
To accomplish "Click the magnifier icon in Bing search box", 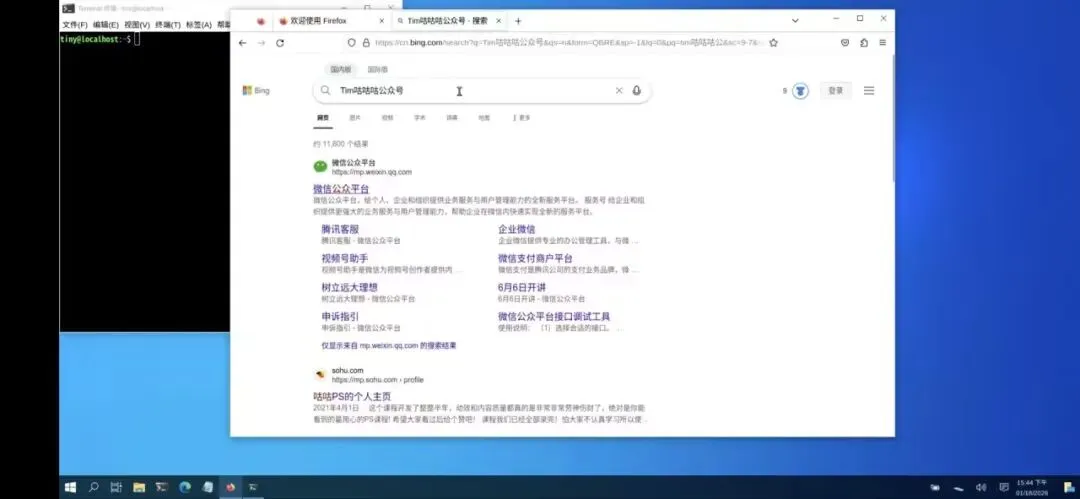I will 326,90.
